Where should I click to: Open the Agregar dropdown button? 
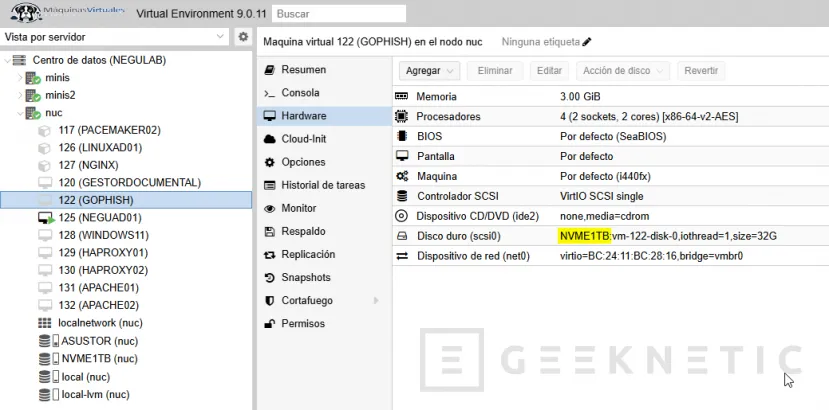coord(429,71)
